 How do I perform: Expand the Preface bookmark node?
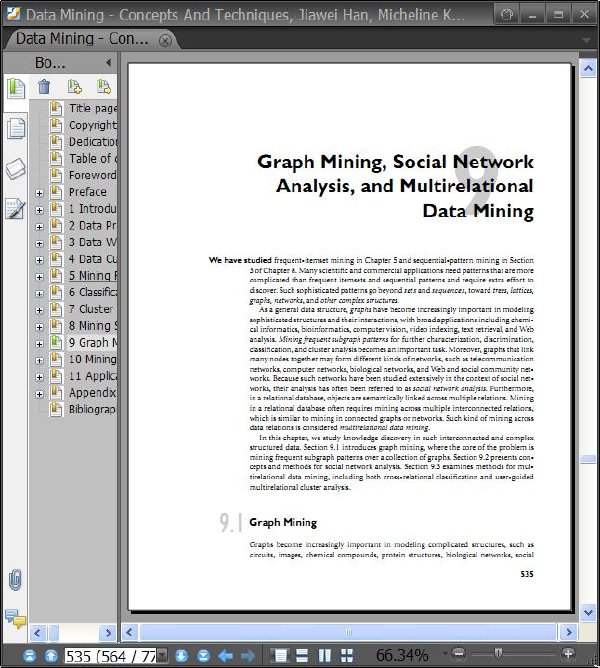(39, 193)
